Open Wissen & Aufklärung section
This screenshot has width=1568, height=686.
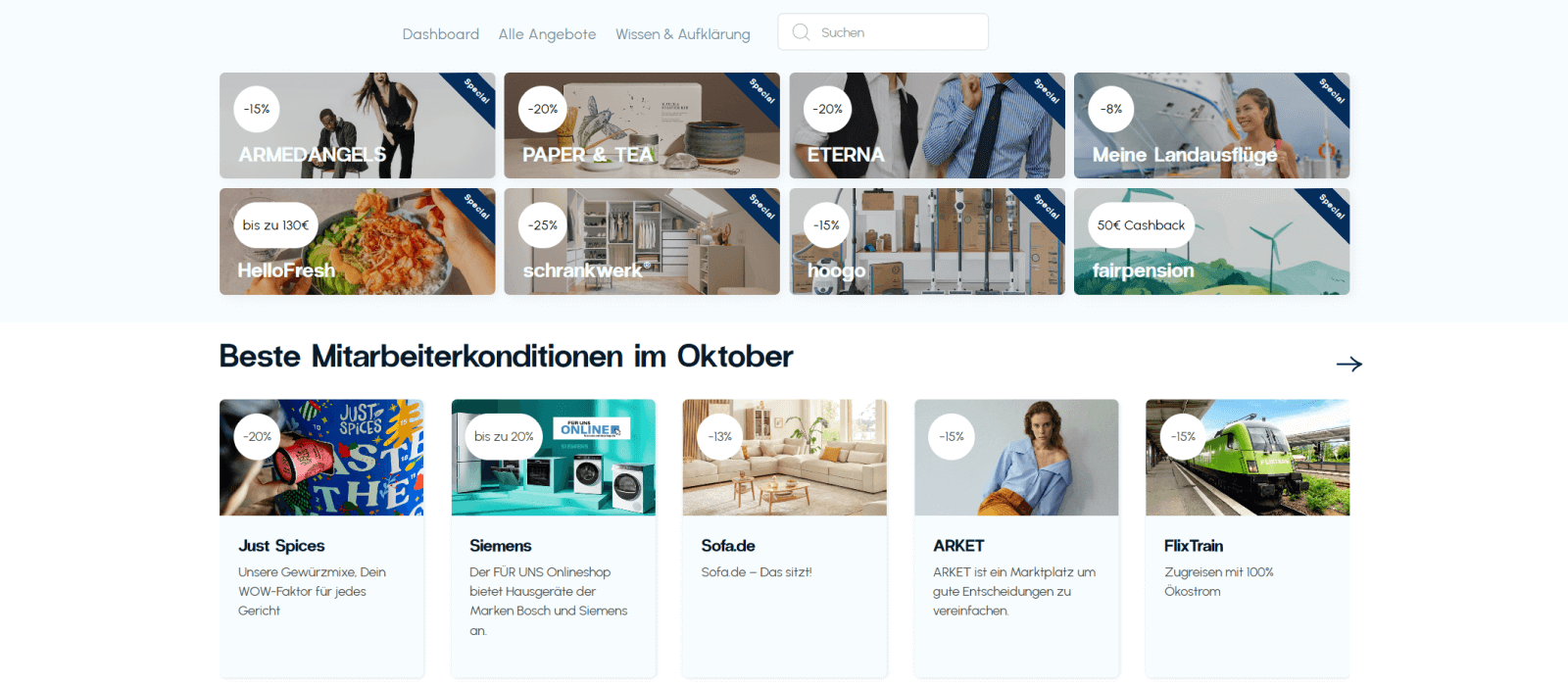683,34
